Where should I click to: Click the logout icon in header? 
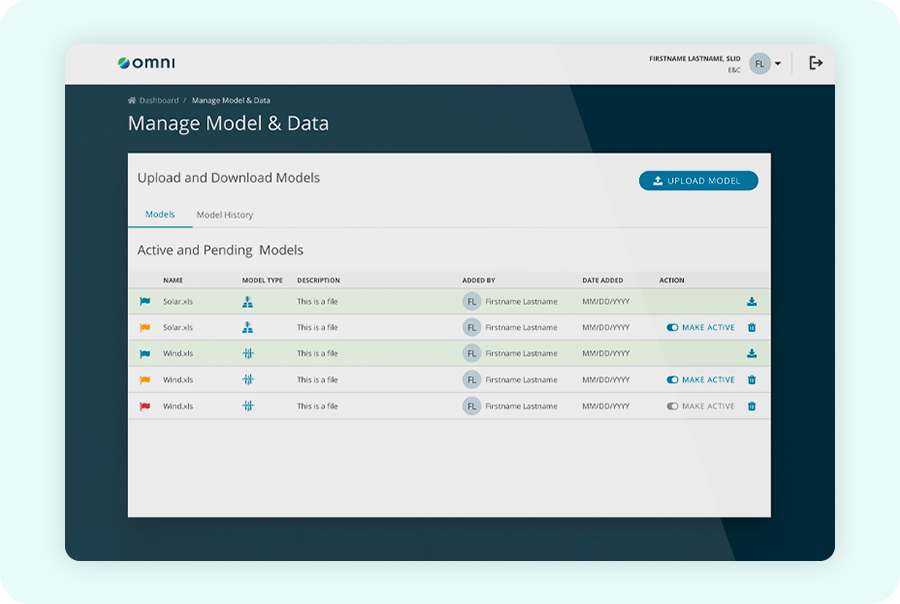[816, 63]
